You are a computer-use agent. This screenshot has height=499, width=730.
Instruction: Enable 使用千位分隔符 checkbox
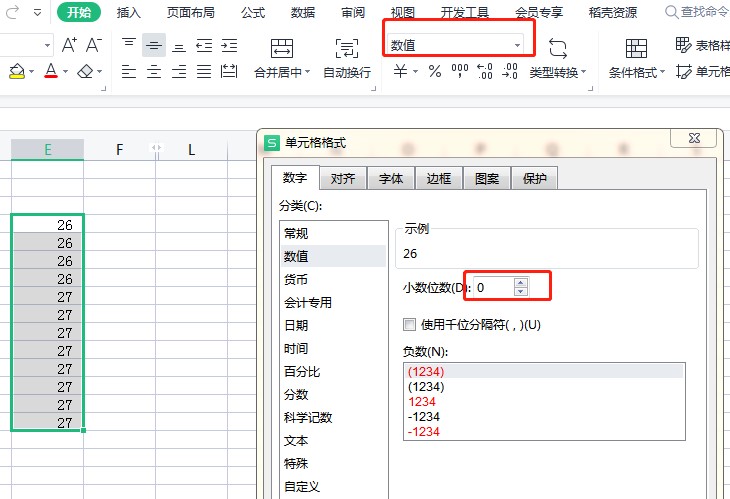click(409, 324)
